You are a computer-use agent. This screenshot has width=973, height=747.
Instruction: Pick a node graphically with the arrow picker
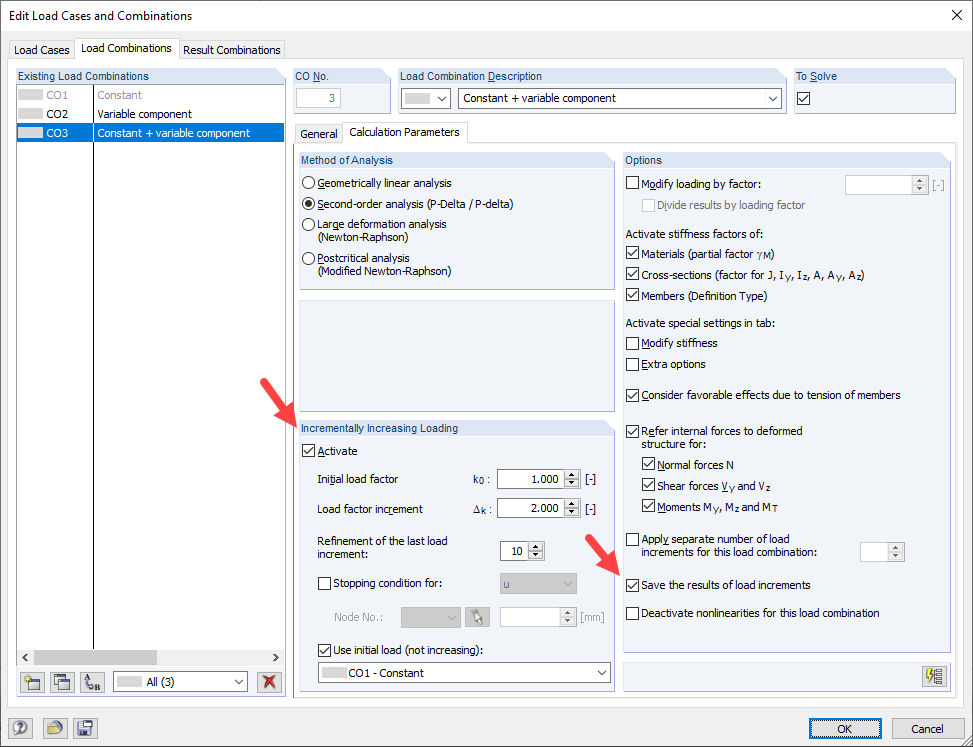pyautogui.click(x=477, y=616)
